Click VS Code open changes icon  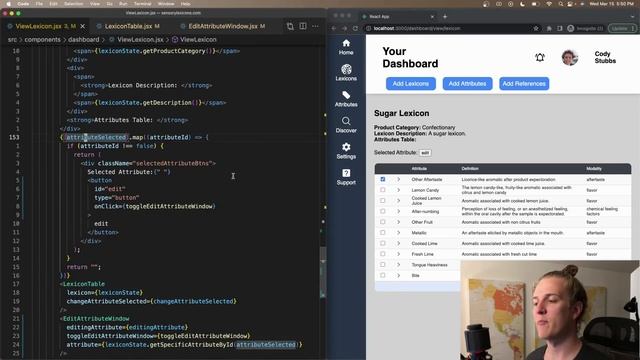point(290,26)
